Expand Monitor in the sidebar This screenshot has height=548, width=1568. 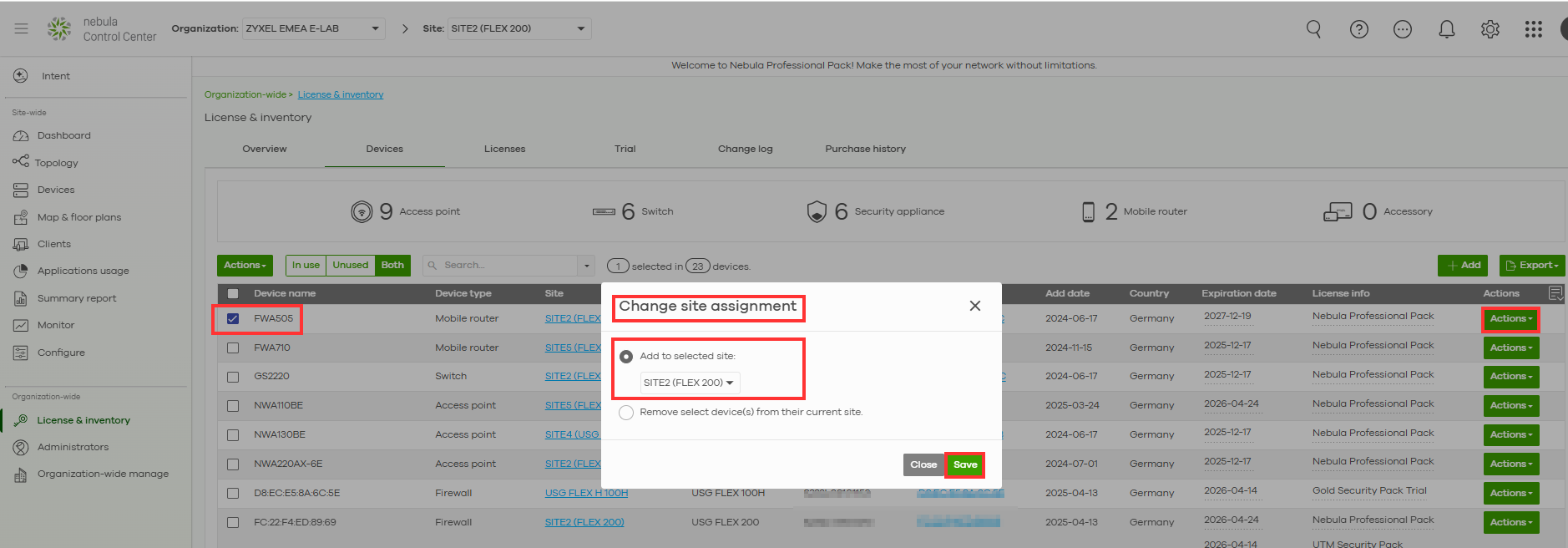[56, 325]
